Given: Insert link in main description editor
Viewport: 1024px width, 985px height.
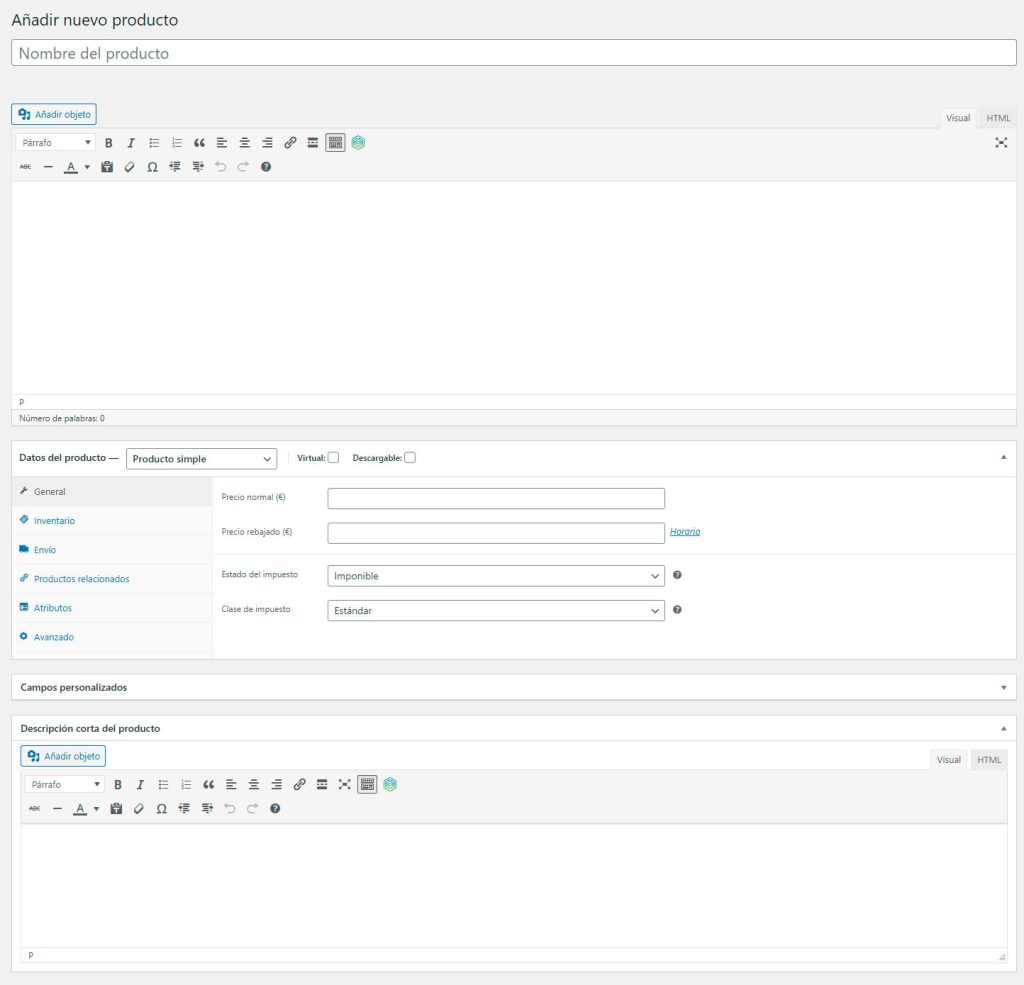Looking at the screenshot, I should point(290,142).
